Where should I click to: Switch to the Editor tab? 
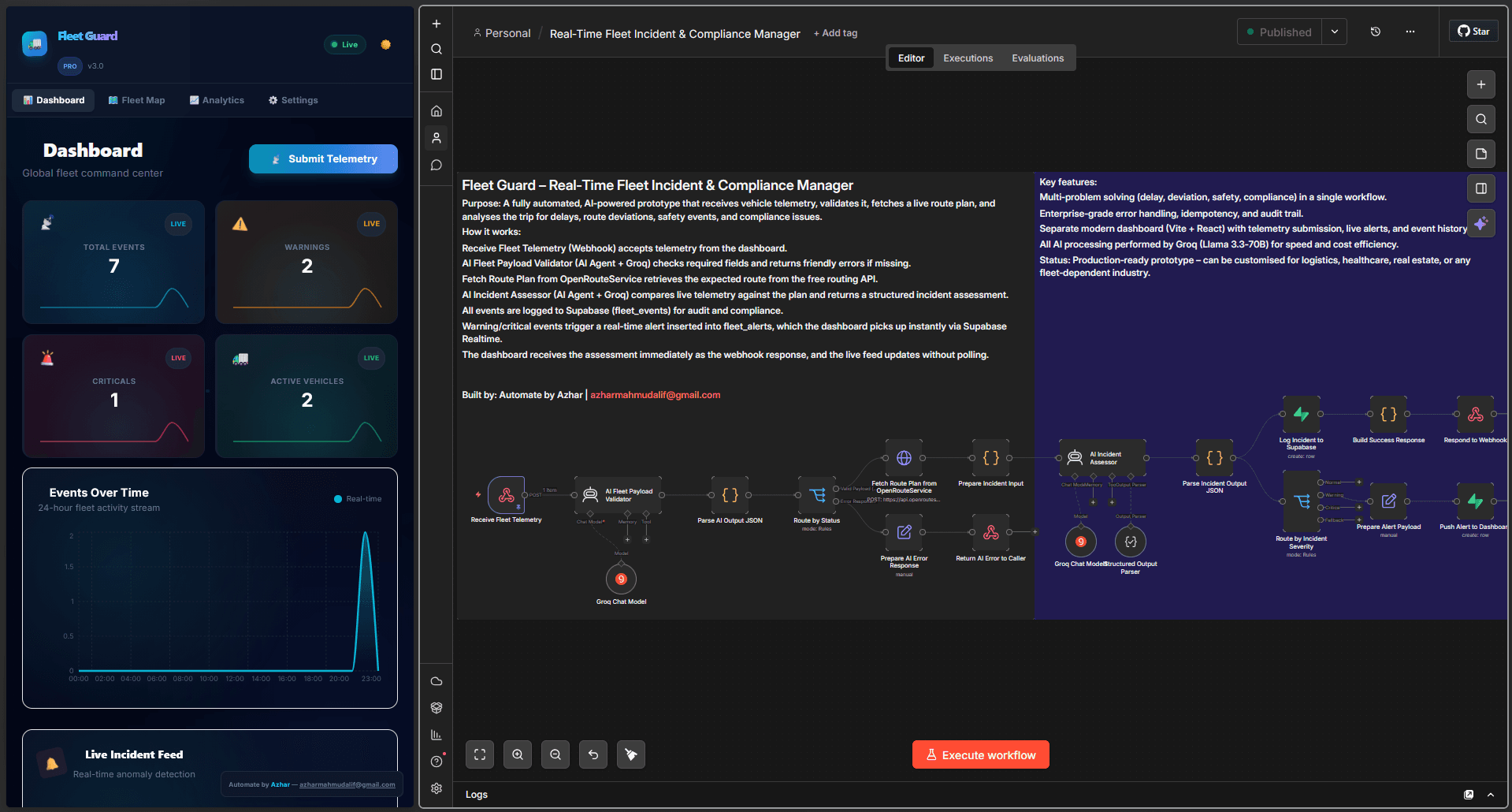tap(911, 58)
